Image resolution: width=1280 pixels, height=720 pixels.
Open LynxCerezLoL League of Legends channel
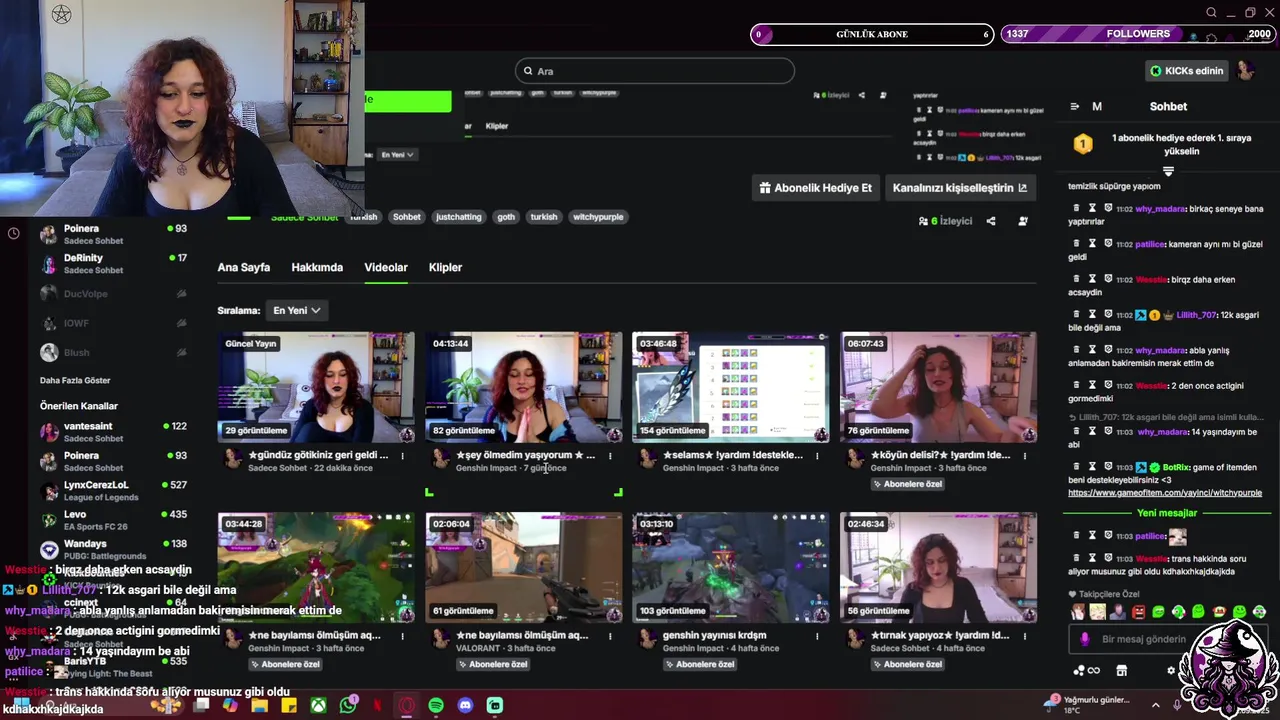tap(113, 491)
